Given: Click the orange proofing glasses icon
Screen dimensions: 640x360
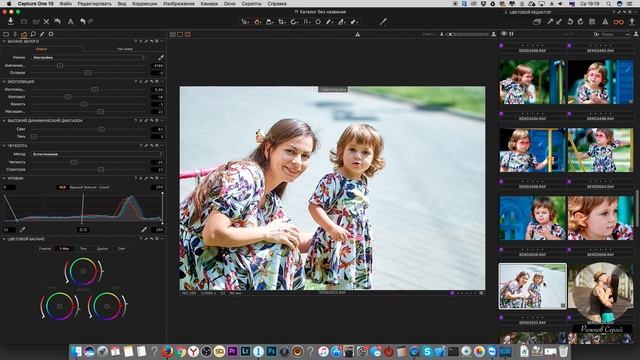Looking at the screenshot, I should (x=619, y=22).
